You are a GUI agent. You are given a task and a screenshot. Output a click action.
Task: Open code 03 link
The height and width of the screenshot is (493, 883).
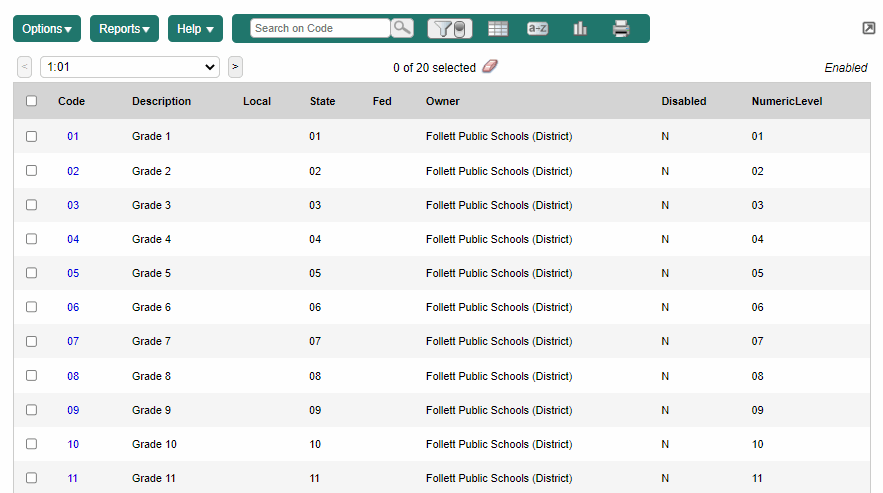click(x=73, y=205)
